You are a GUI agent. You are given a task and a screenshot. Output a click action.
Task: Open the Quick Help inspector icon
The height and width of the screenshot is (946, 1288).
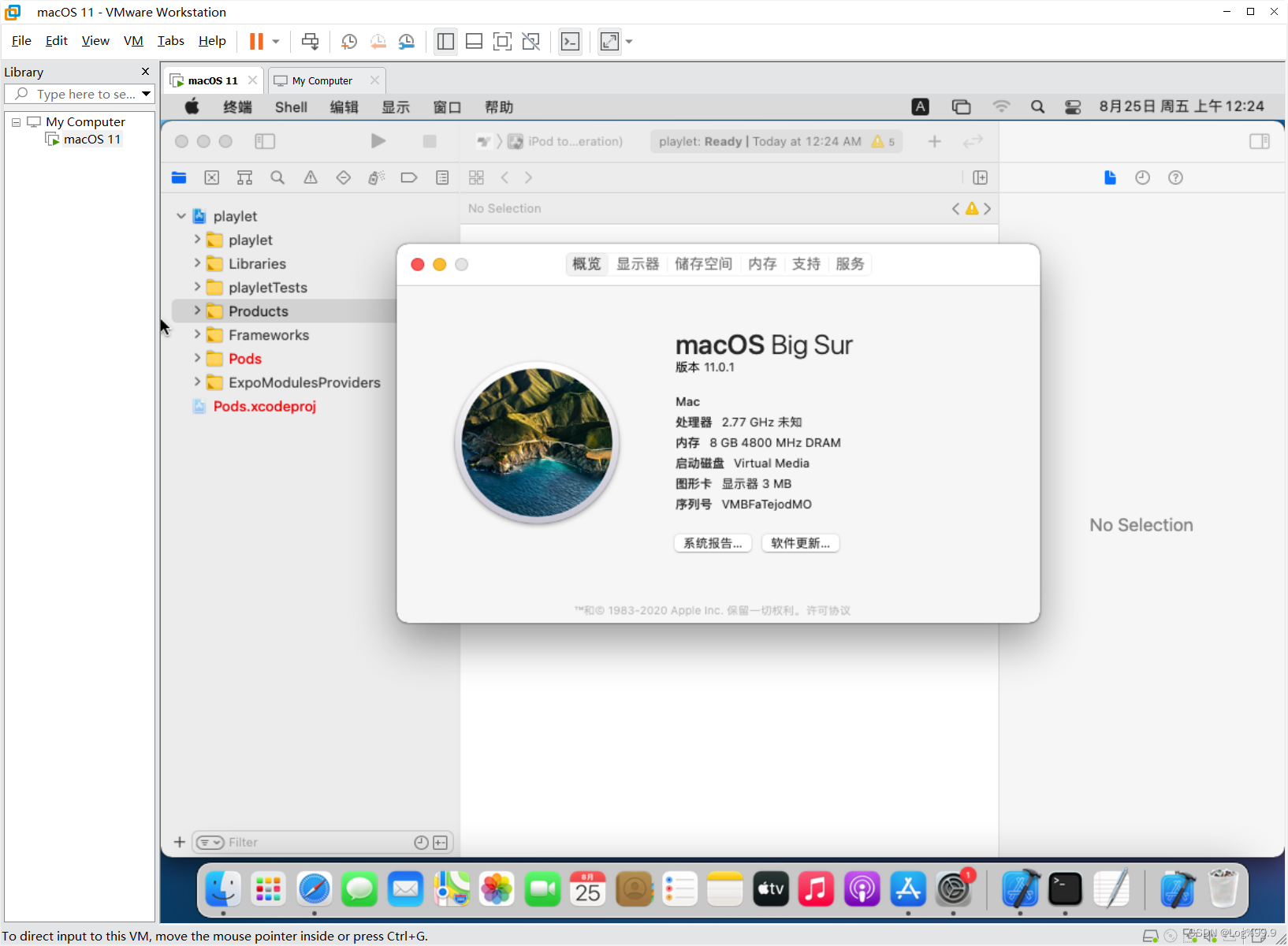[1176, 177]
